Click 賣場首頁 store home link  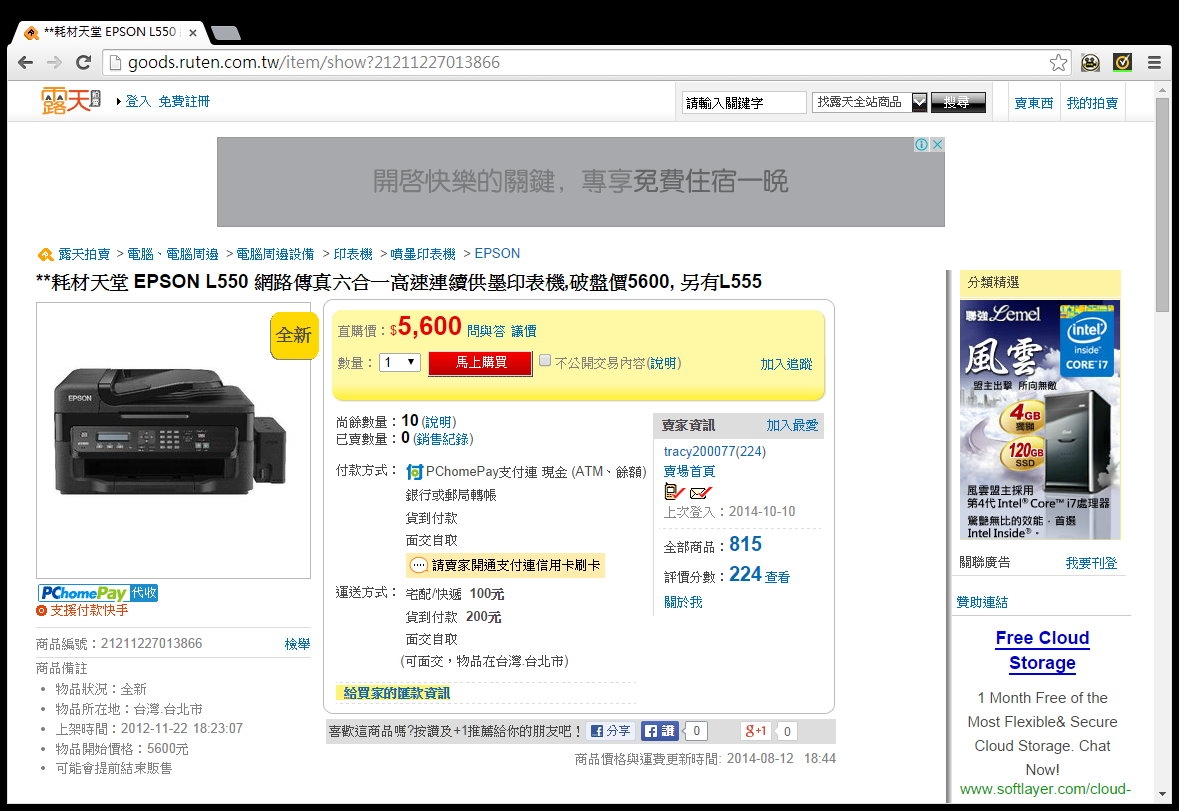[689, 471]
